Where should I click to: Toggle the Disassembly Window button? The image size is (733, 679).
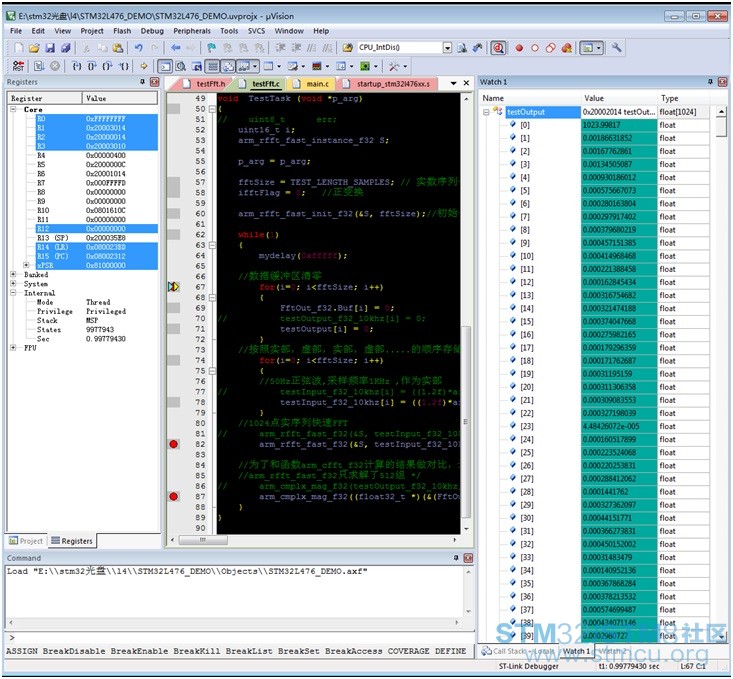(x=180, y=66)
